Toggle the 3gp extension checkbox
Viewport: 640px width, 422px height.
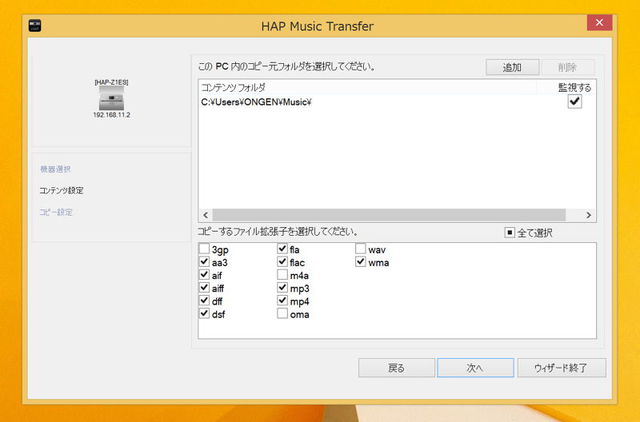[x=204, y=249]
